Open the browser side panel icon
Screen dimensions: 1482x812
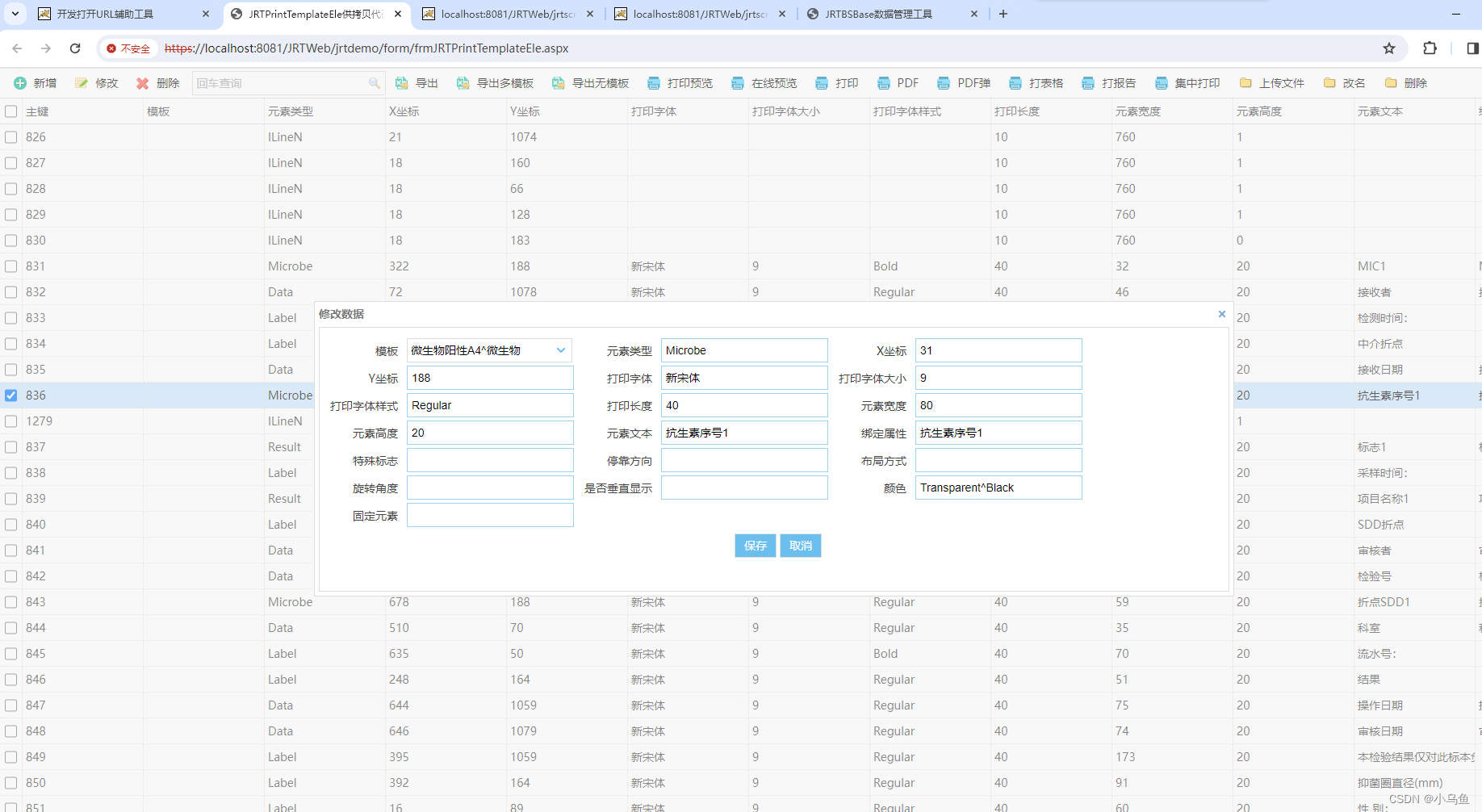(1472, 48)
